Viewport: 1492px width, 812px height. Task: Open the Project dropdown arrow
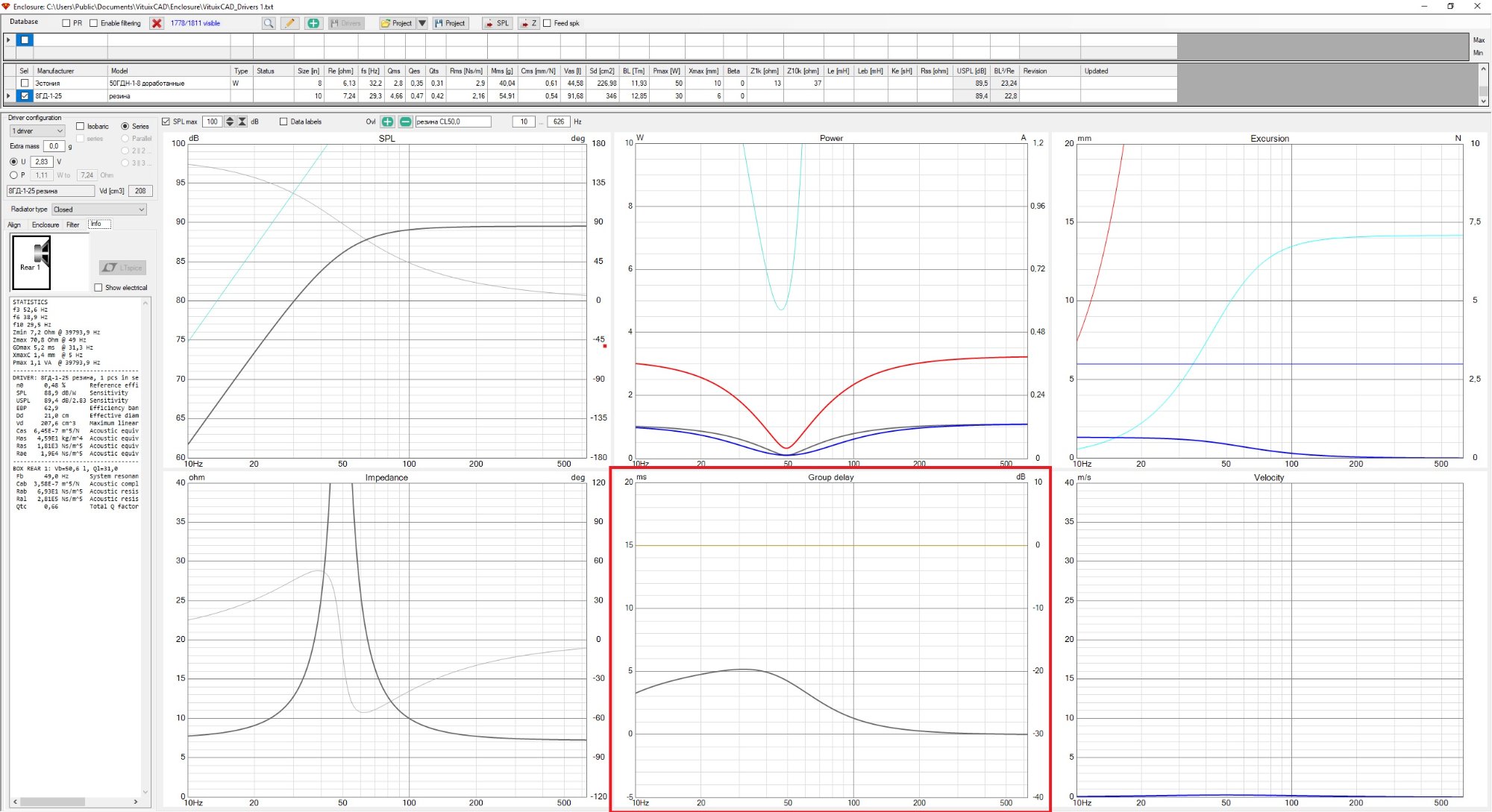(x=421, y=23)
